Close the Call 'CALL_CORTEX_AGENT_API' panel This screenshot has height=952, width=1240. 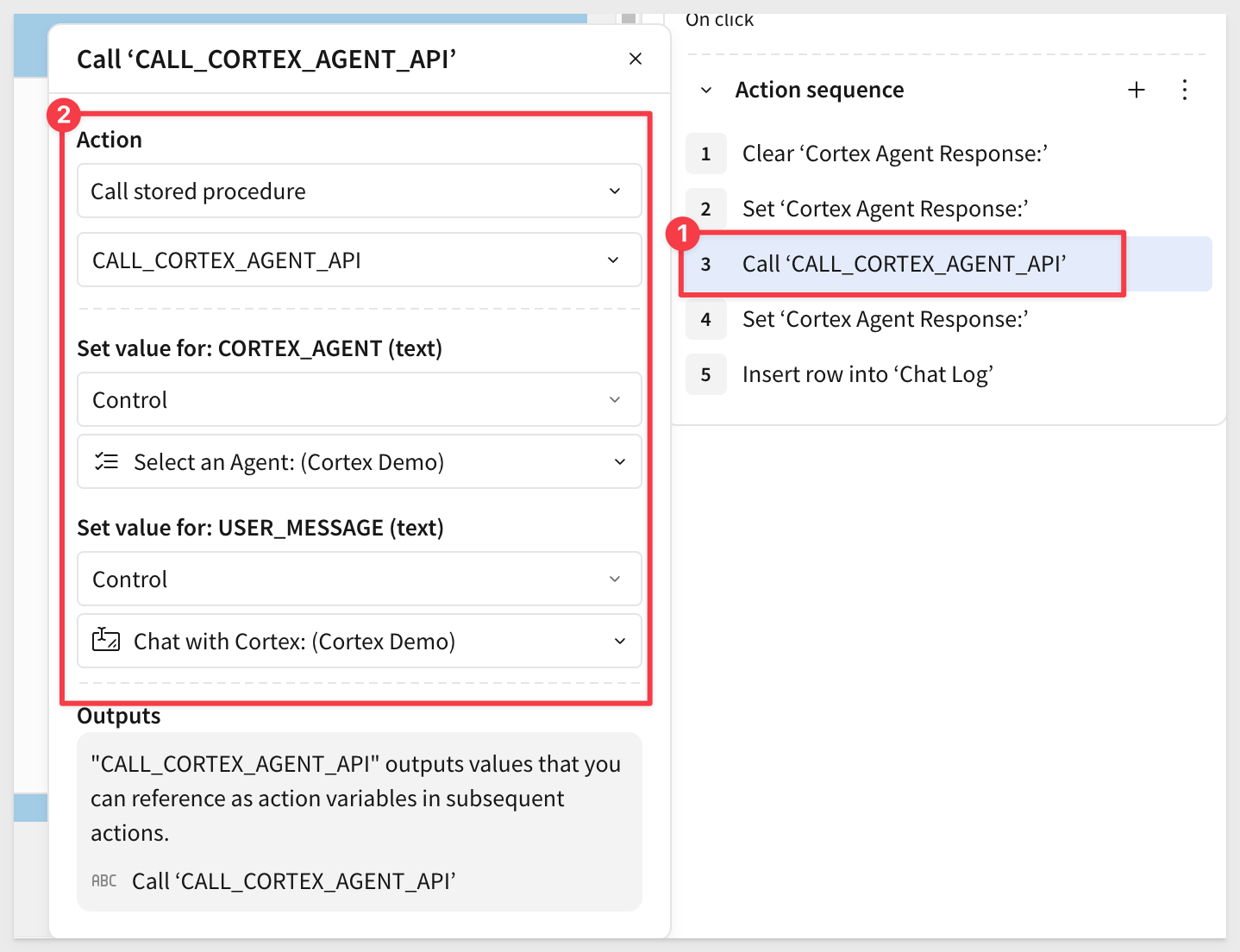coord(636,59)
